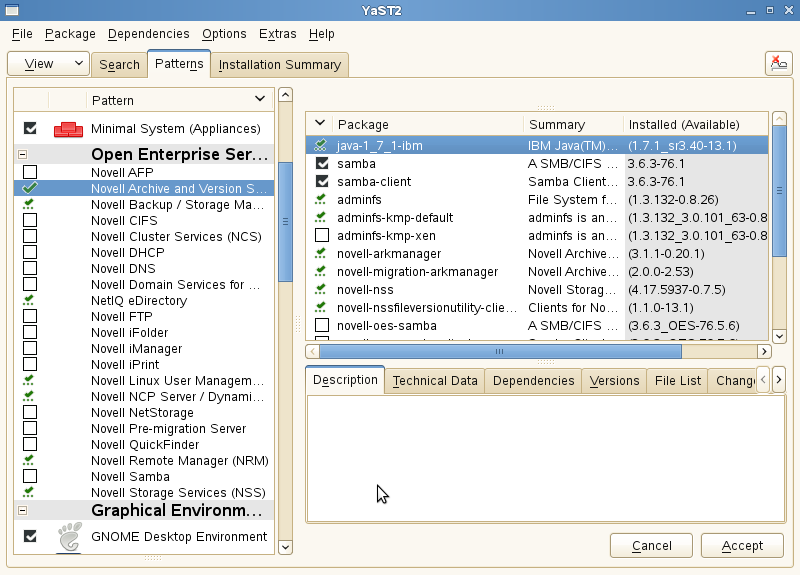This screenshot has height=575, width=800.
Task: Click status icon next to adminfs package
Action: point(321,200)
